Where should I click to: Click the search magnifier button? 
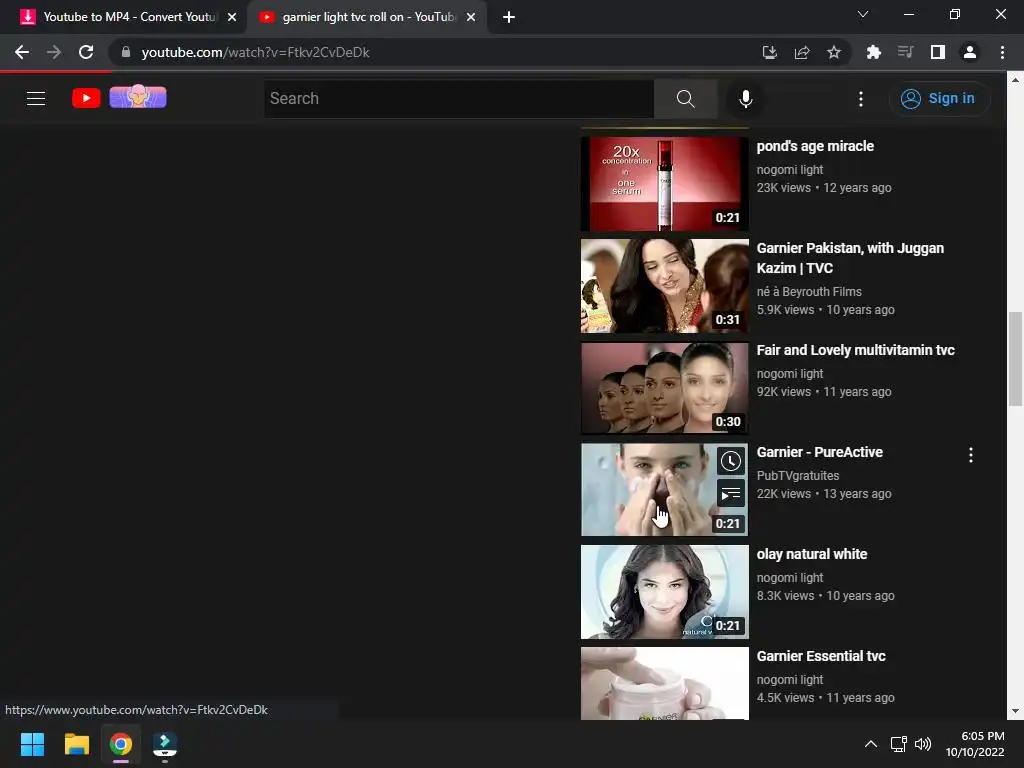685,99
